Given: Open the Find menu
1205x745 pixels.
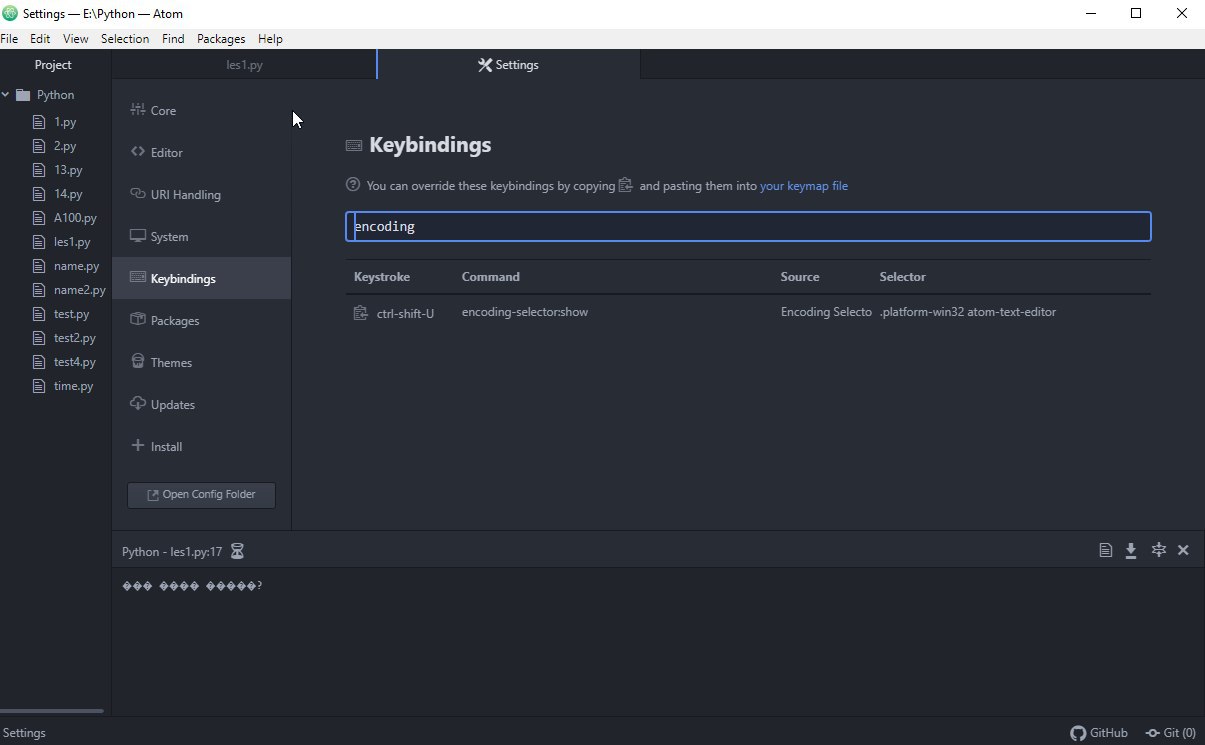Looking at the screenshot, I should coord(173,39).
